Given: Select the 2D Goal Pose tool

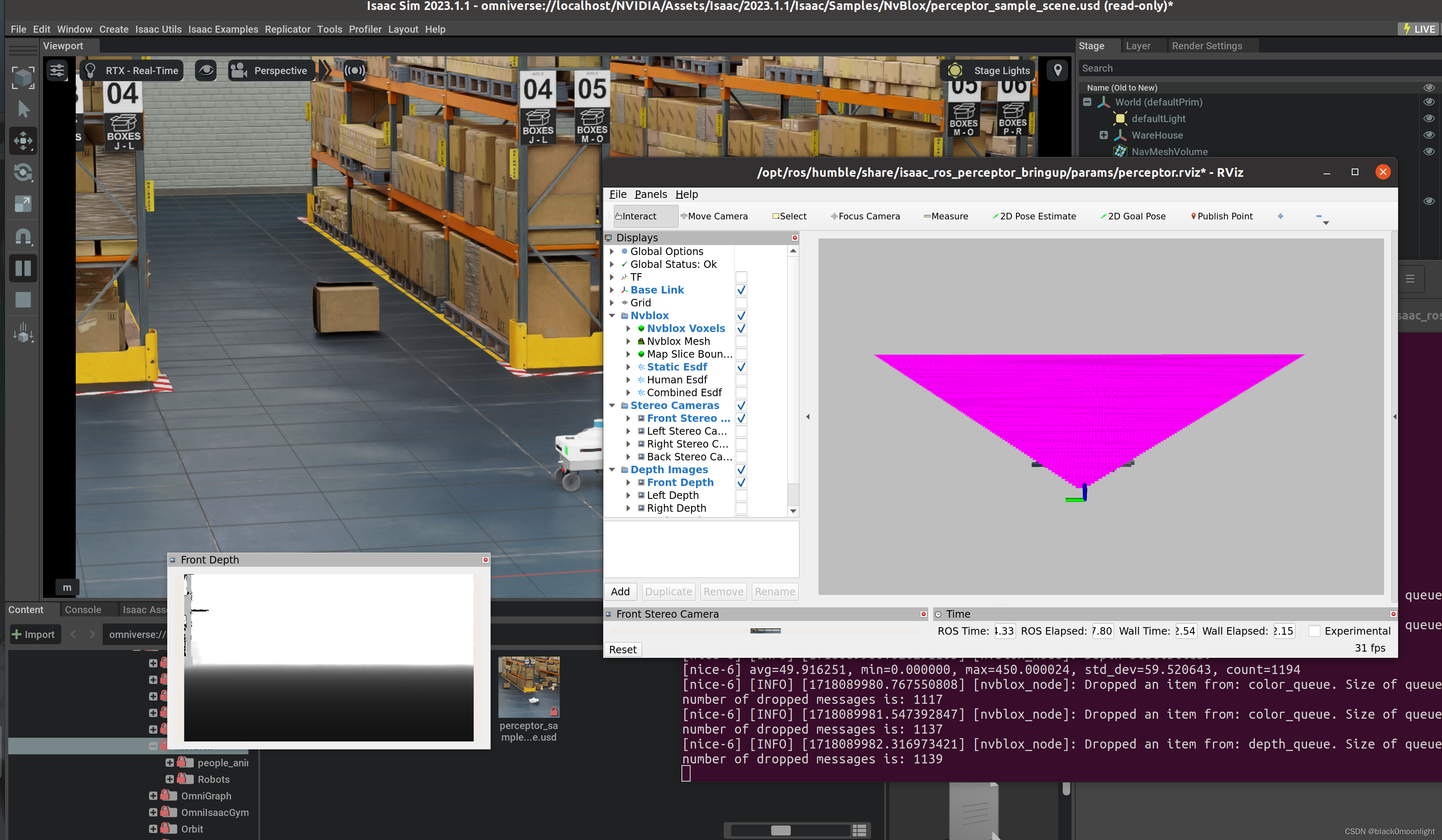Looking at the screenshot, I should coord(1133,216).
